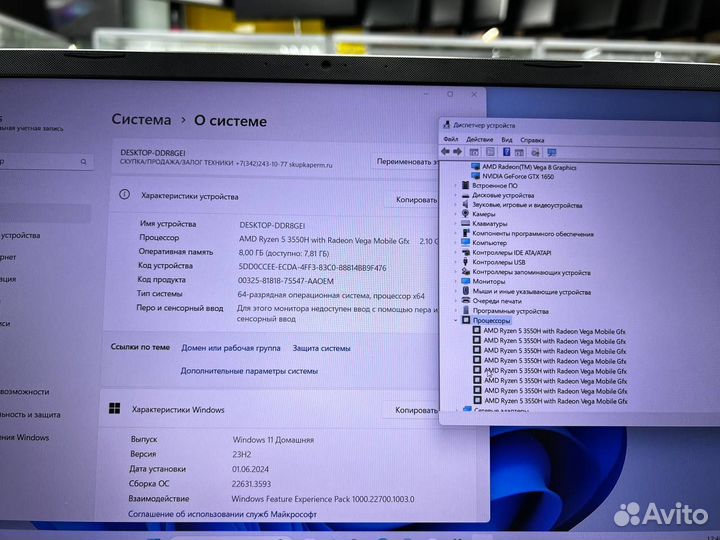Image resolution: width=720 pixels, height=540 pixels.
Task: Select the Процессоры label in tree
Action: coord(491,321)
